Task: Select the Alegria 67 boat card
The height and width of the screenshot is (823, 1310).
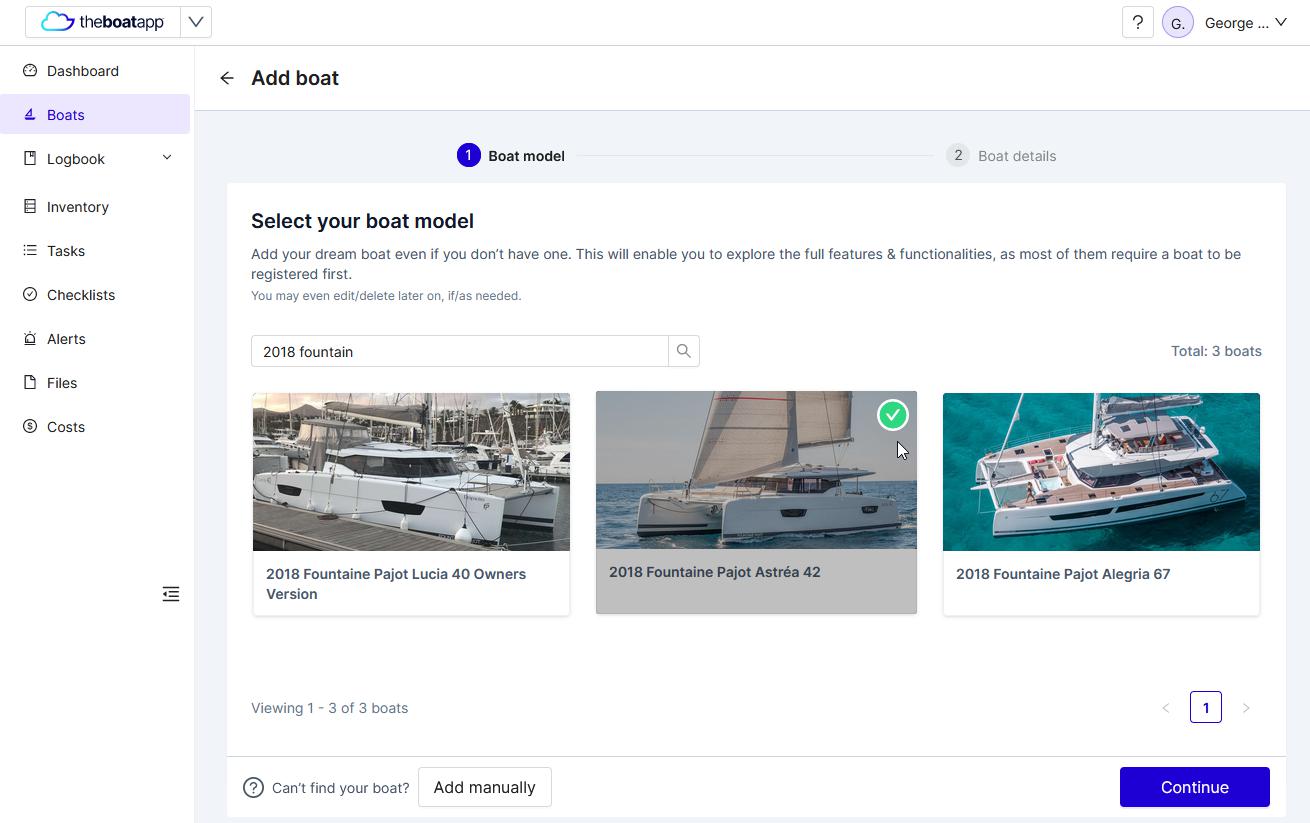Action: pyautogui.click(x=1101, y=503)
